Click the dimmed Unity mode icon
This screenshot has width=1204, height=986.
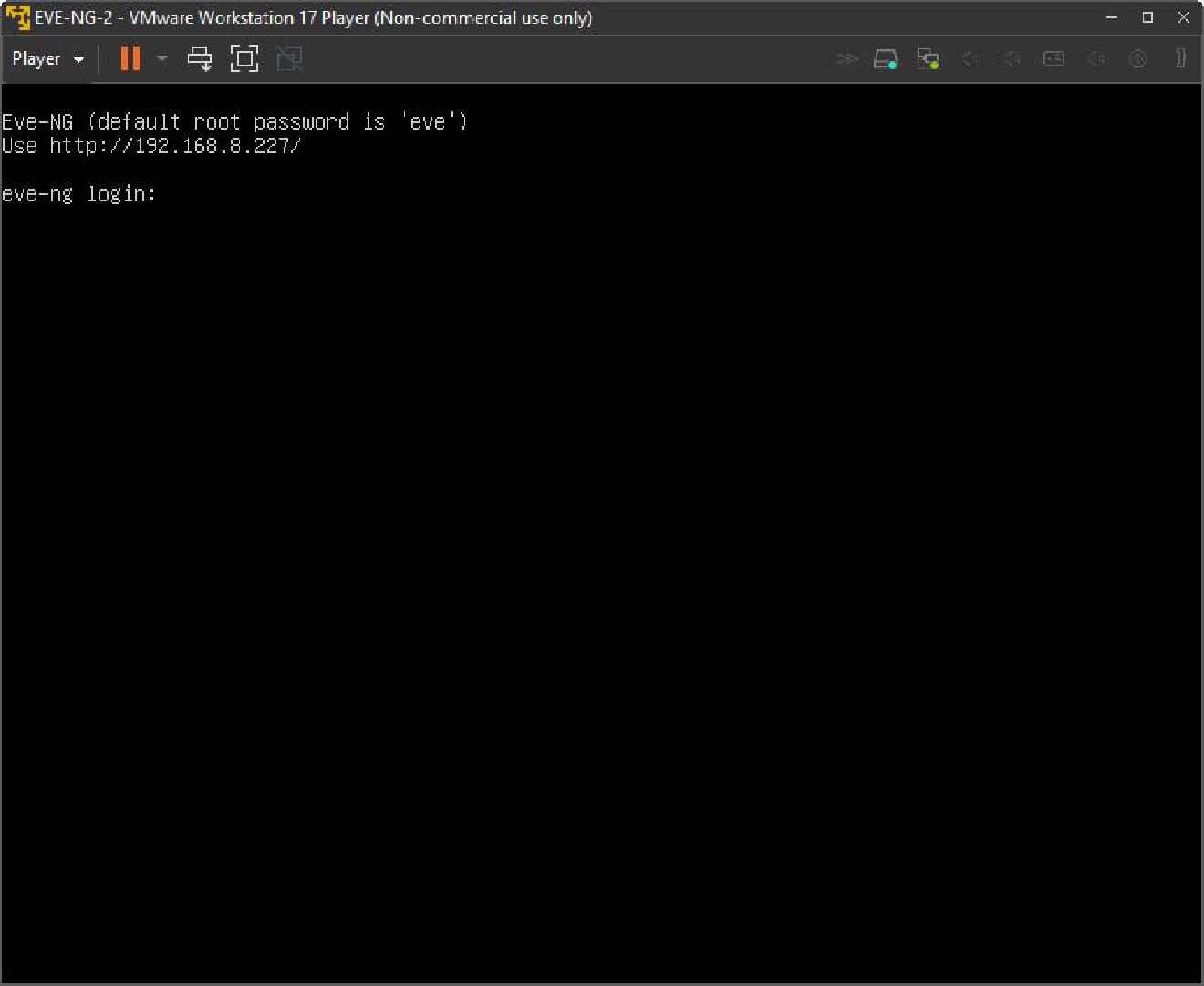289,59
